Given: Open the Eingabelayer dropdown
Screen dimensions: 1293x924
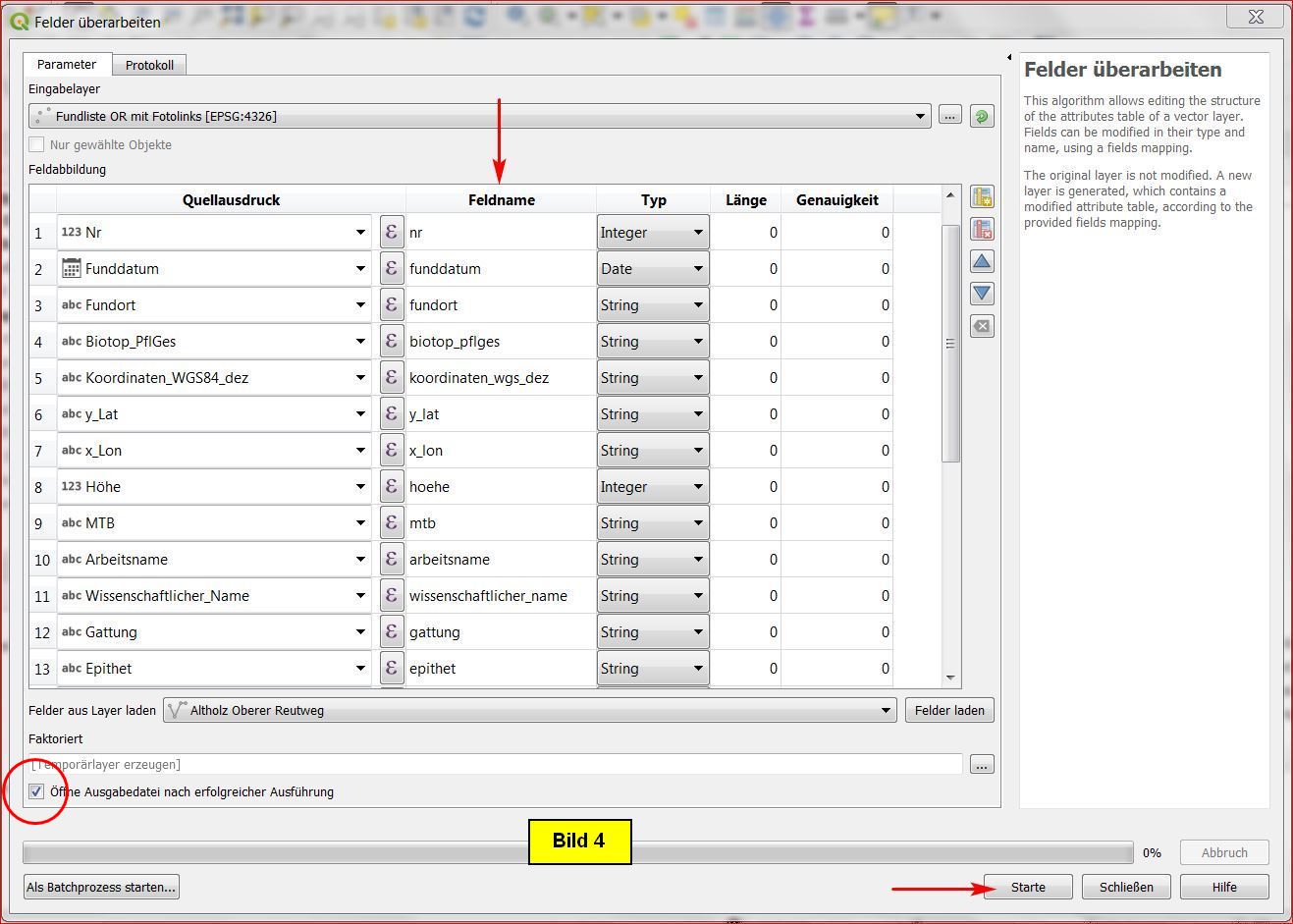Looking at the screenshot, I should coord(920,116).
